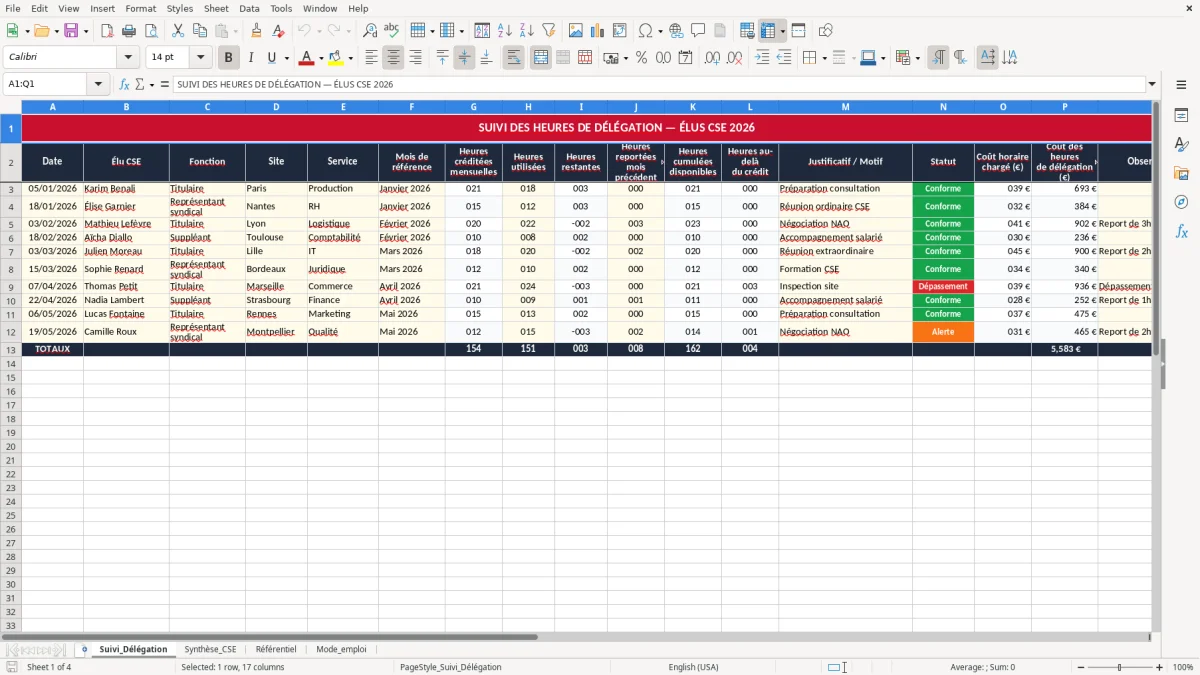Click column header M
This screenshot has width=1200, height=675.
point(845,106)
